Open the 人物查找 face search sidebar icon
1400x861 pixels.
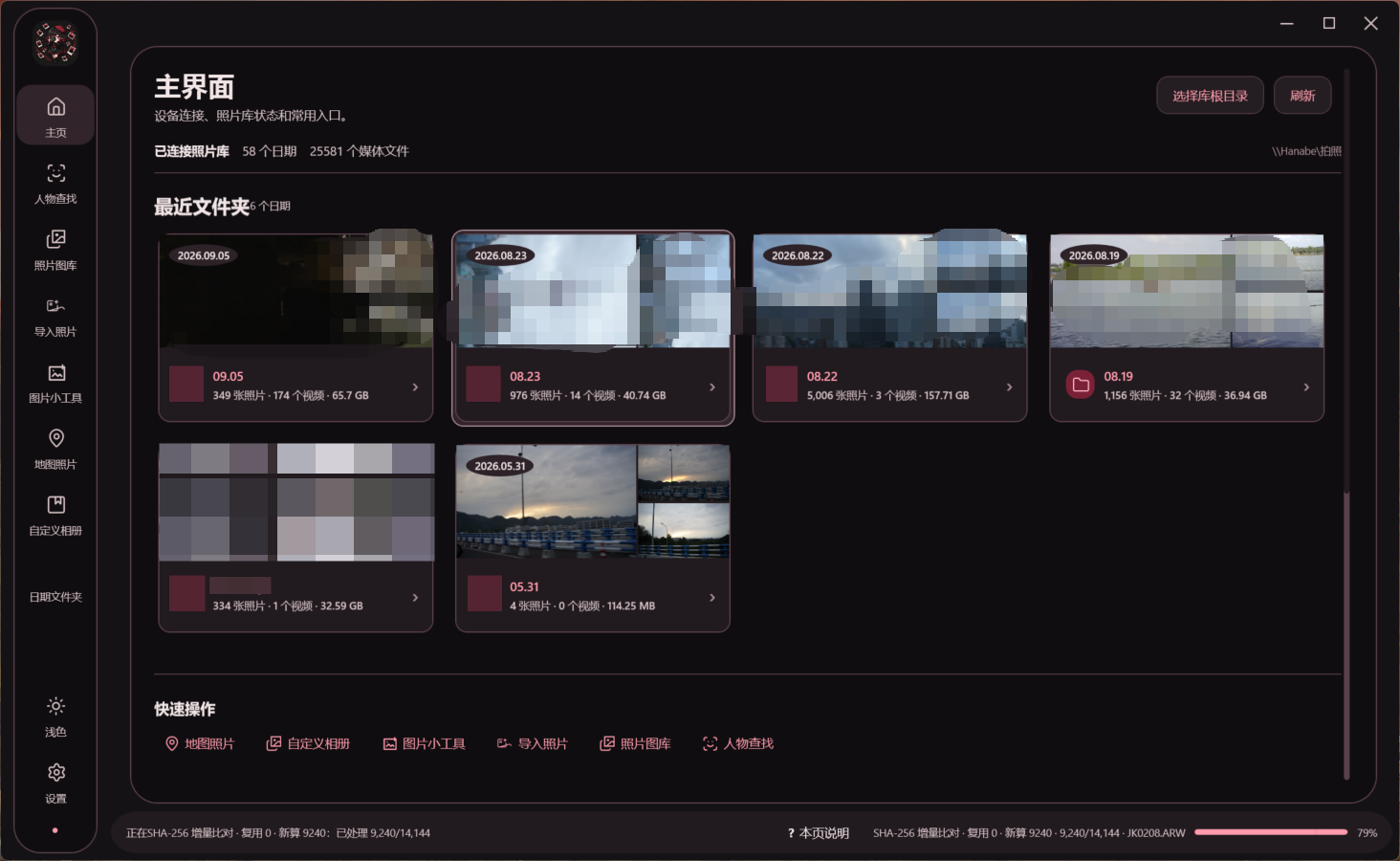click(x=55, y=173)
